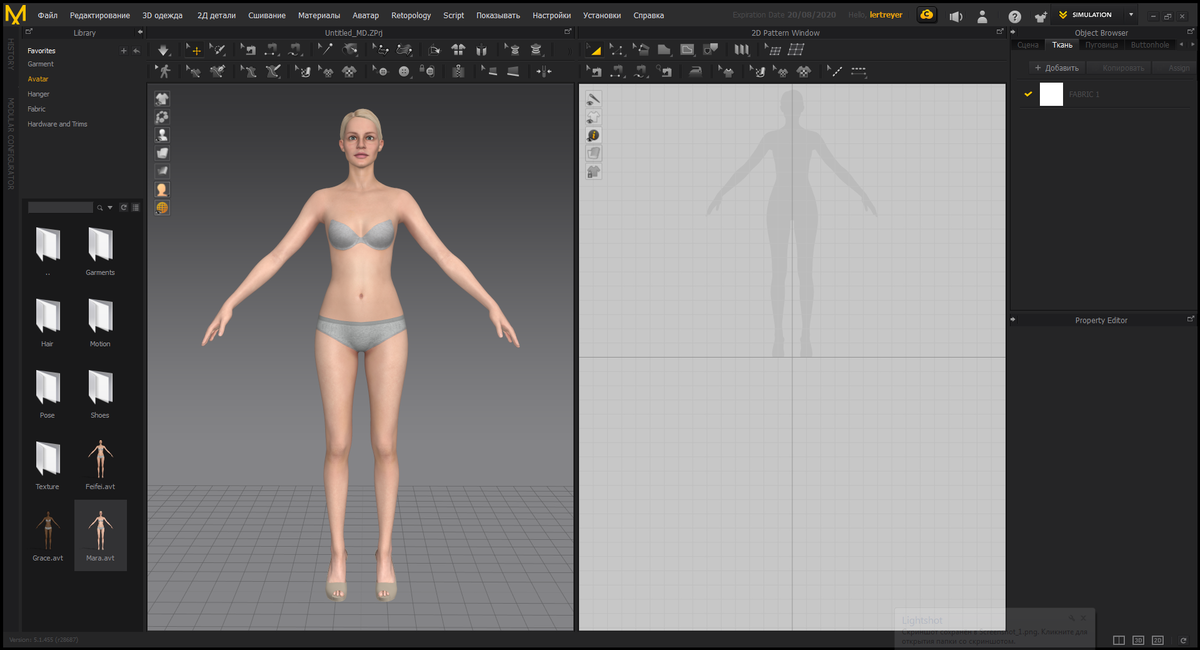Switch to the Пуговица tab
Image resolution: width=1200 pixels, height=650 pixels.
pyautogui.click(x=1101, y=45)
